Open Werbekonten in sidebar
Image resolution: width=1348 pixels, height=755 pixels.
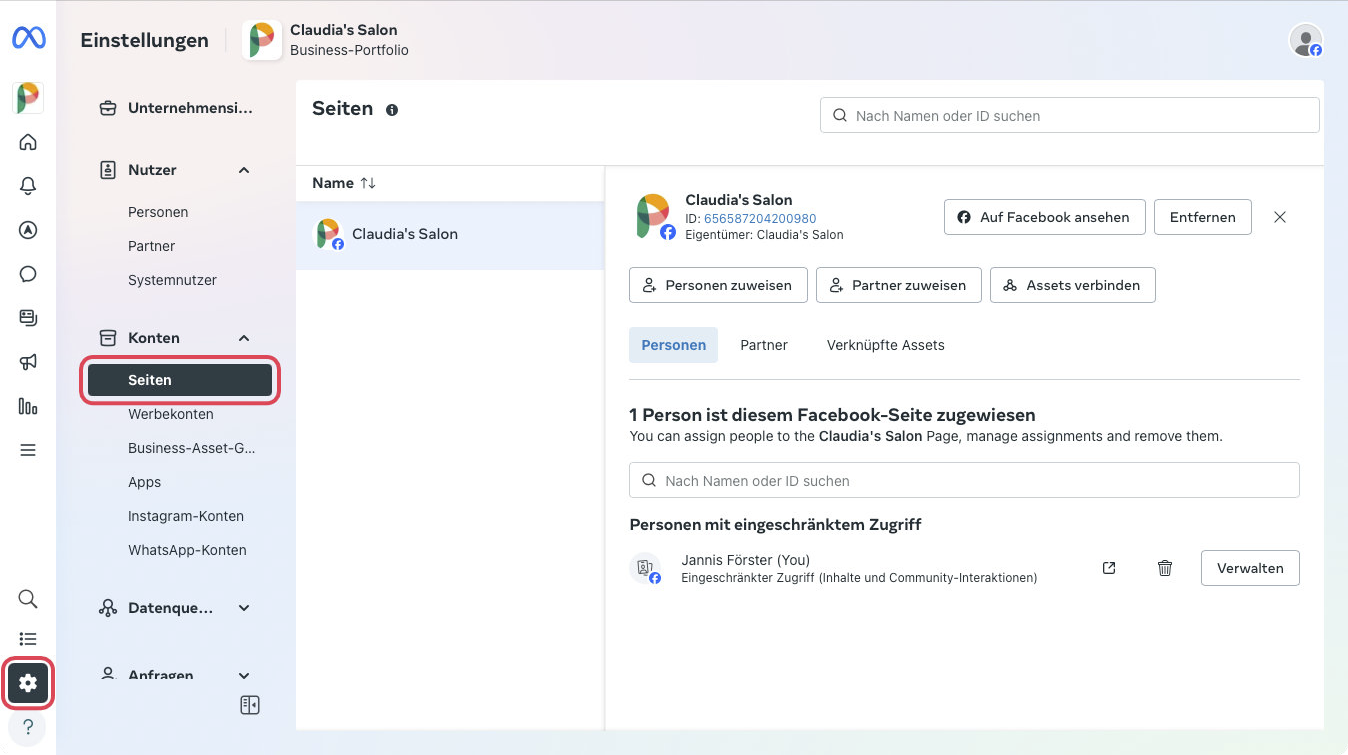click(171, 414)
